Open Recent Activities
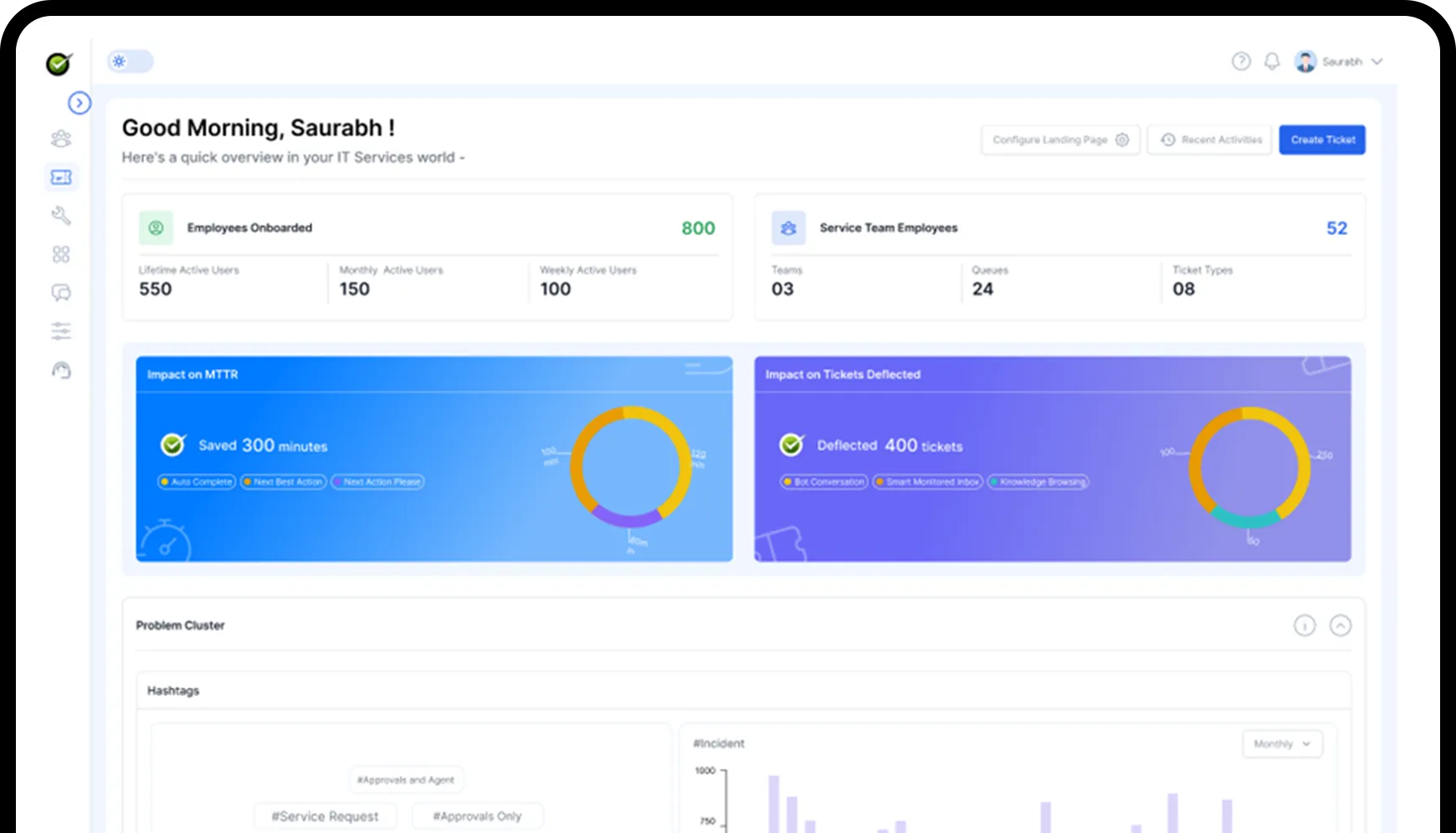Image resolution: width=1456 pixels, height=833 pixels. pos(1210,140)
